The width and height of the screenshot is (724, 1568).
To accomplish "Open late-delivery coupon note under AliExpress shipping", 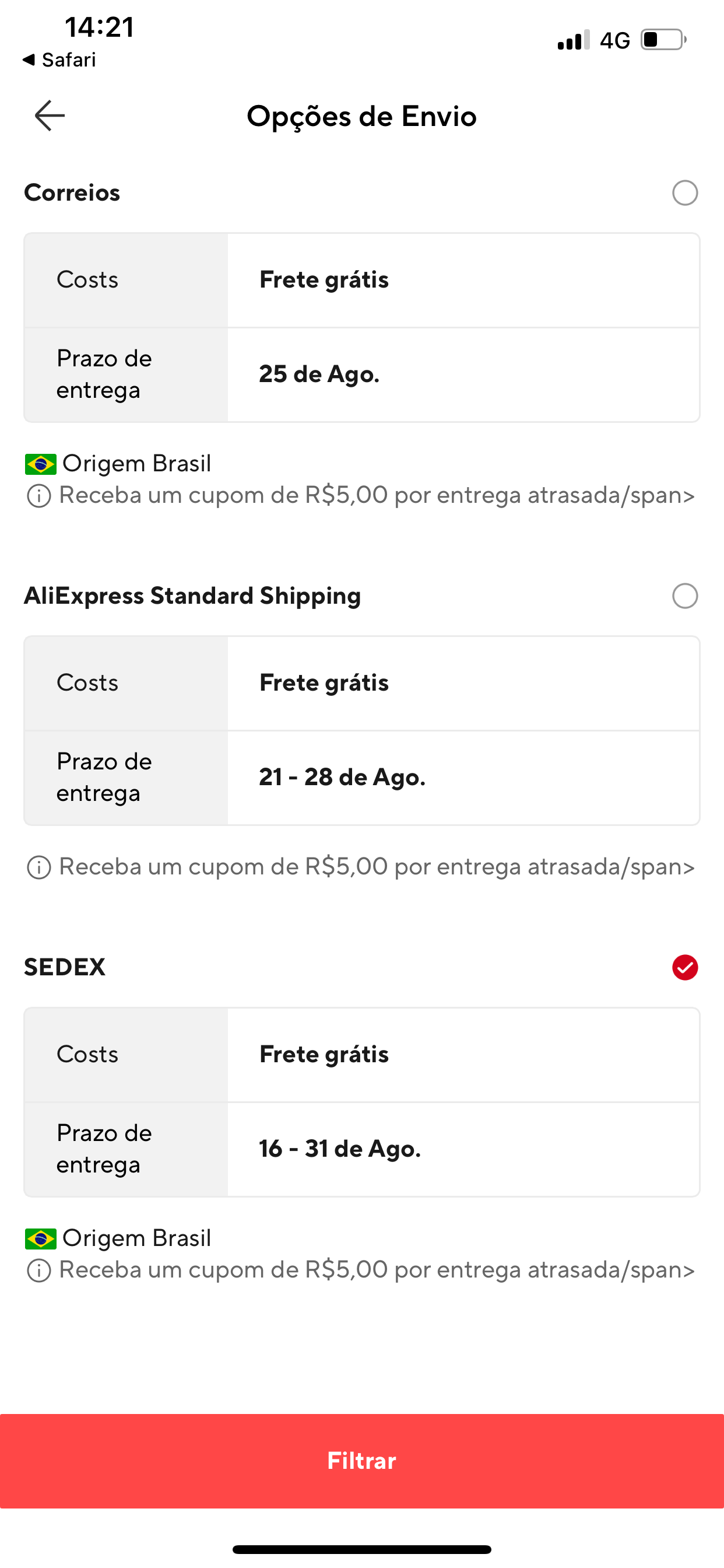I will [x=377, y=867].
